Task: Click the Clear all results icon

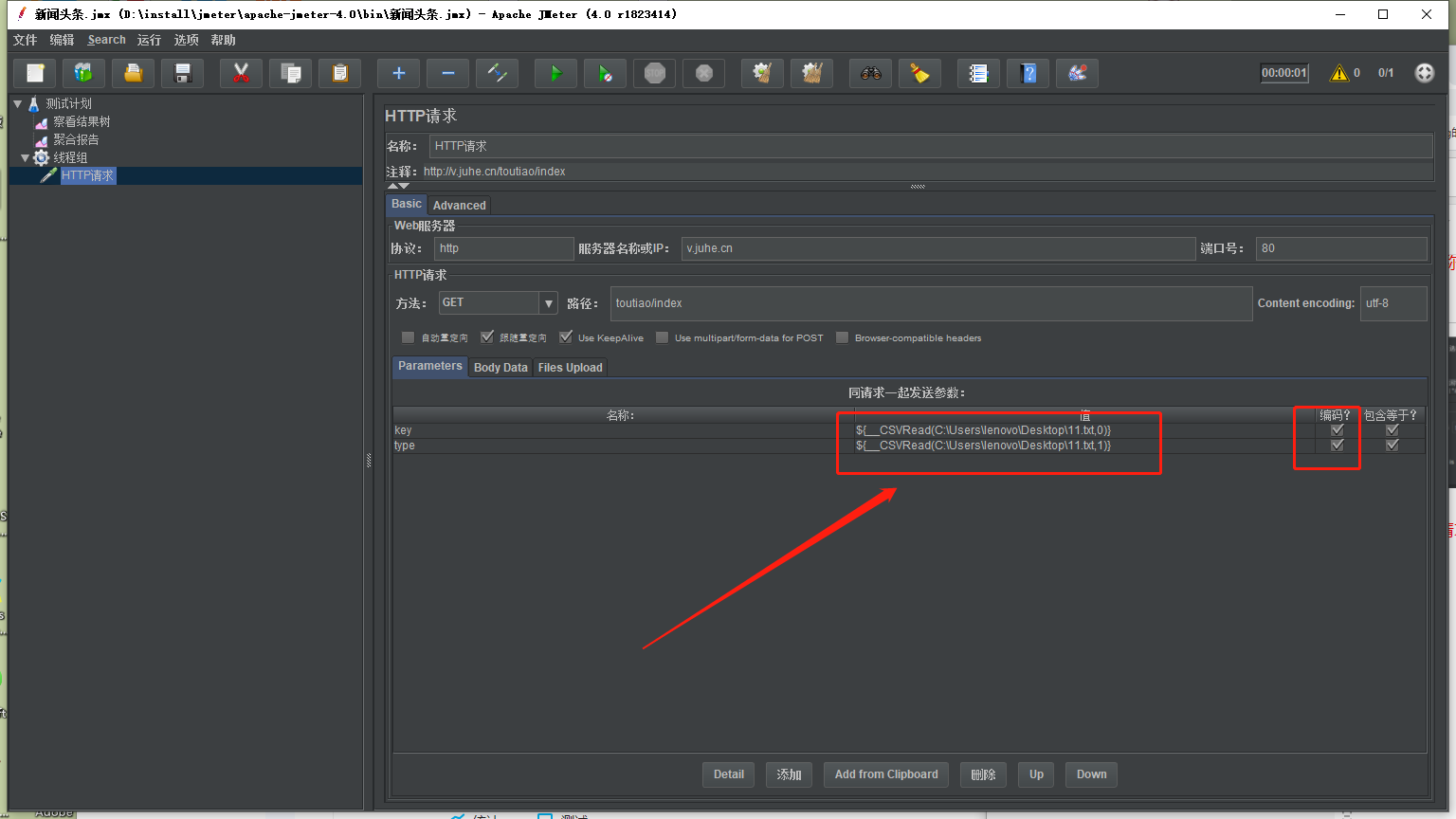Action: (811, 73)
